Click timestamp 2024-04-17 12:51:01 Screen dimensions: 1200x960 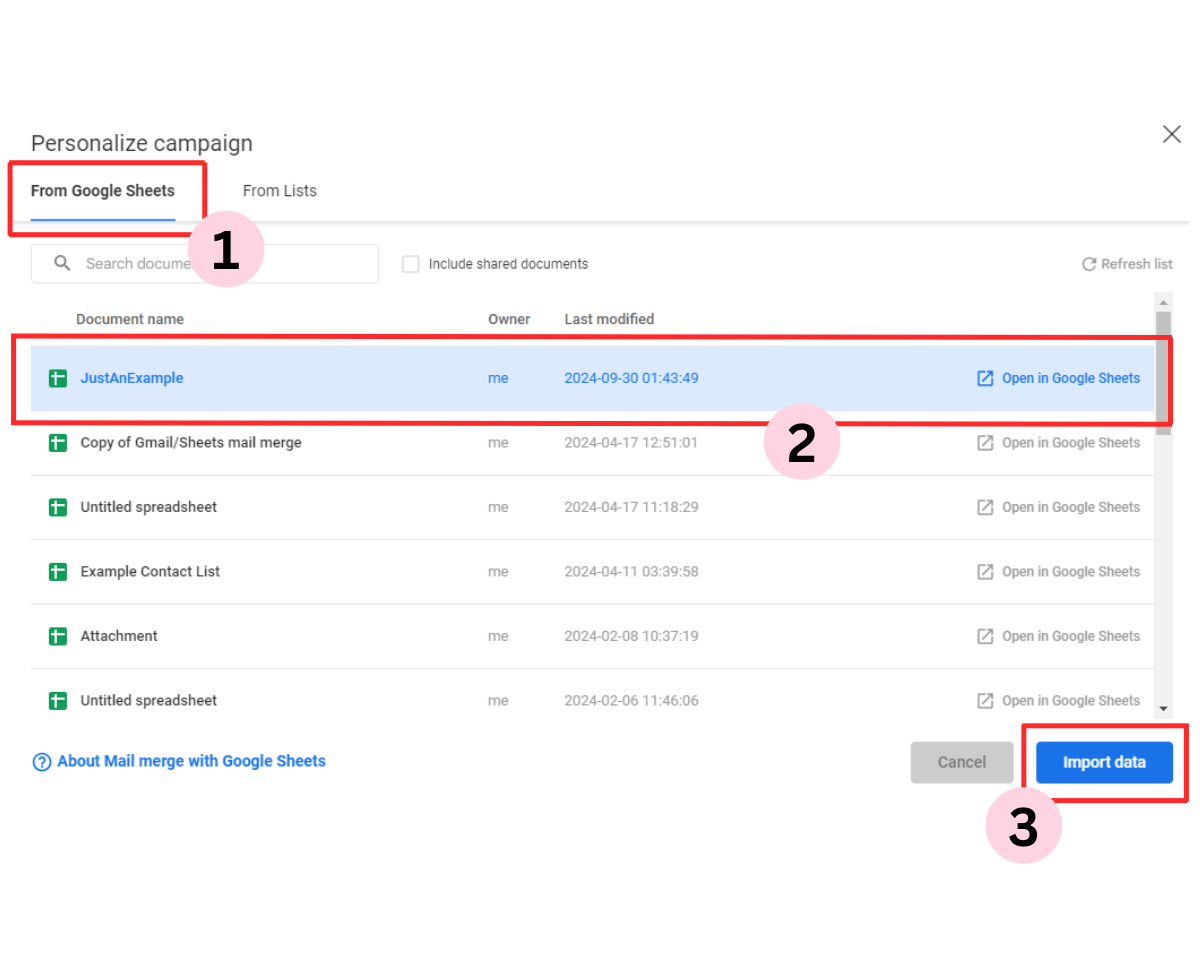(631, 442)
